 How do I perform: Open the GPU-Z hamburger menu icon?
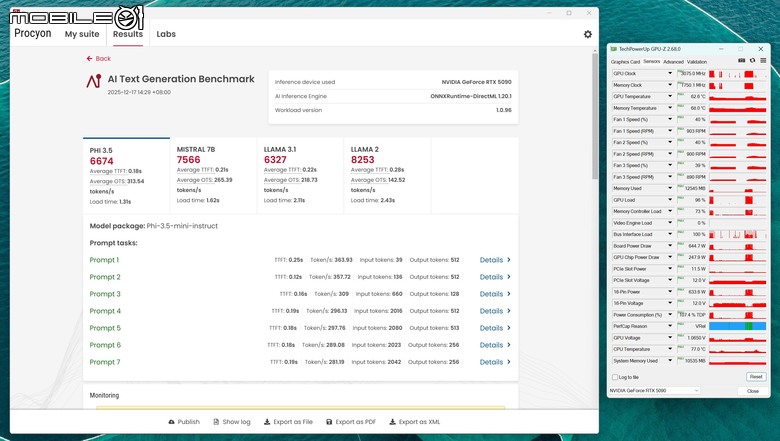[x=763, y=61]
